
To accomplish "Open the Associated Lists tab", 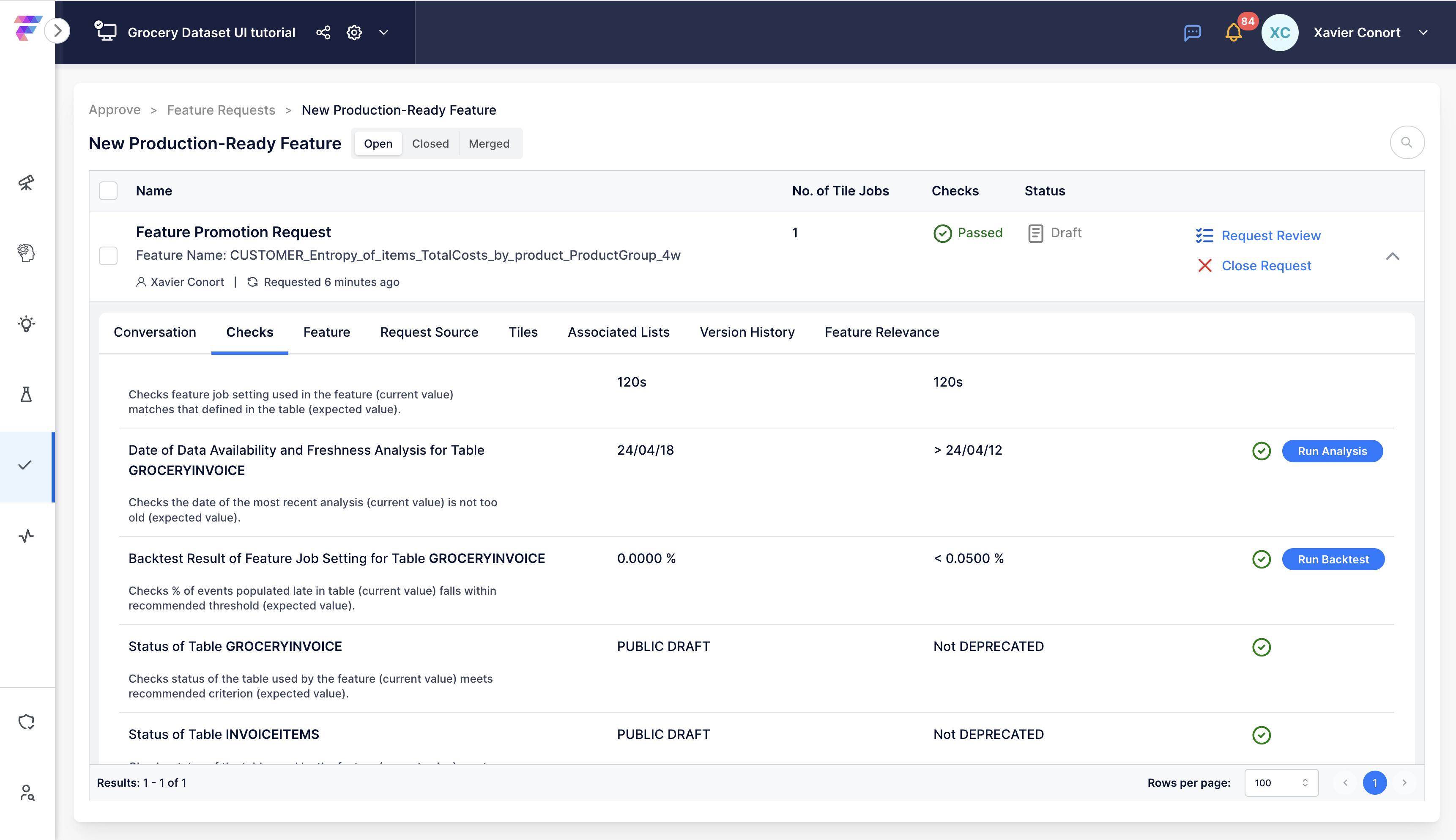I will tap(618, 332).
